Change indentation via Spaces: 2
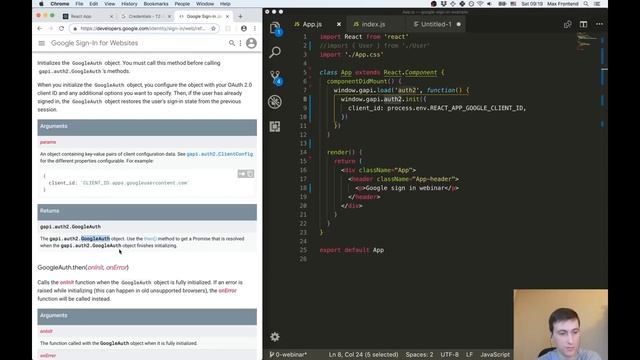This screenshot has width=640, height=360. pos(419,354)
